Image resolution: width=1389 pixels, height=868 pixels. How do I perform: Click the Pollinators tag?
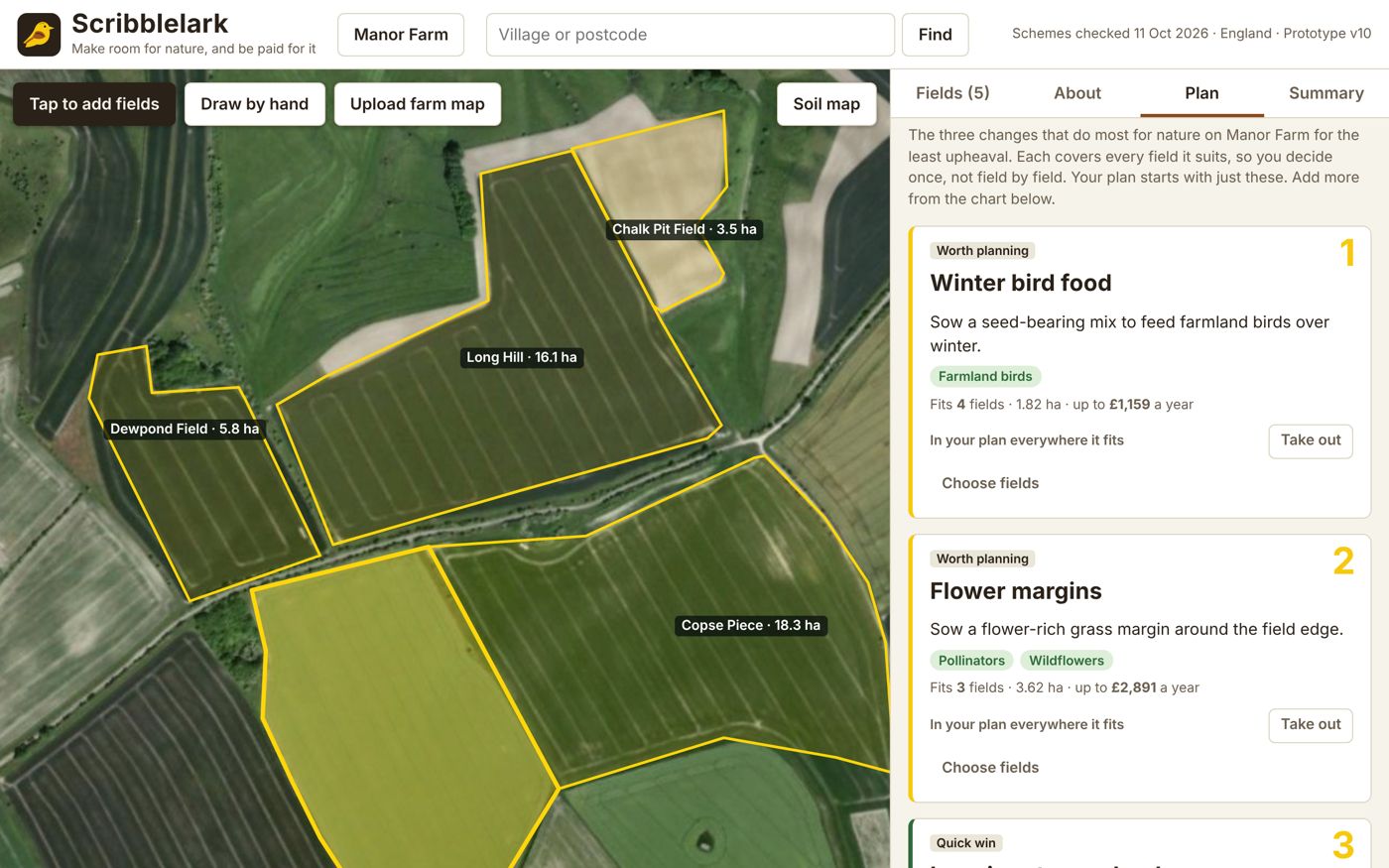point(971,661)
